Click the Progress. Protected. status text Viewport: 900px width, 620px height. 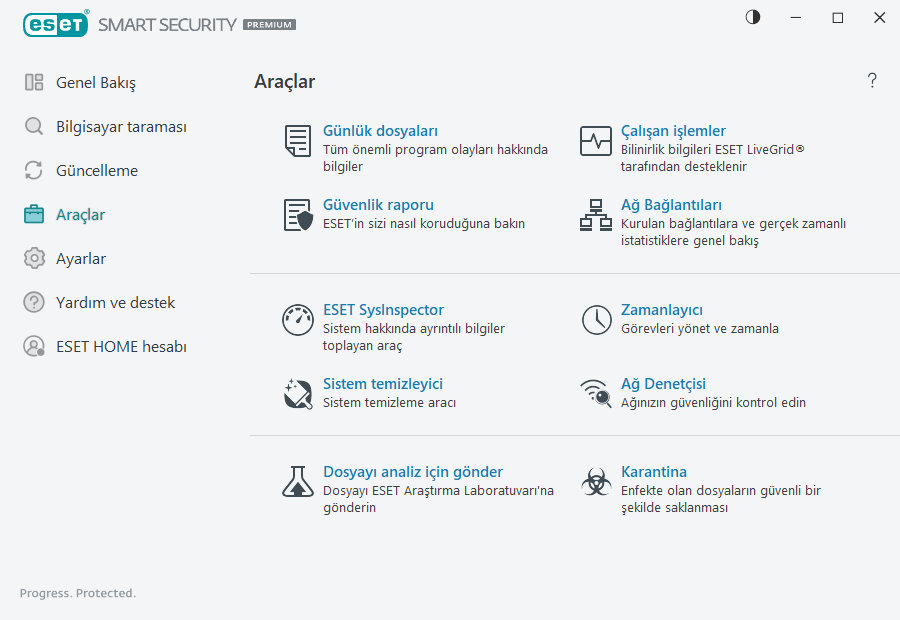(x=77, y=593)
